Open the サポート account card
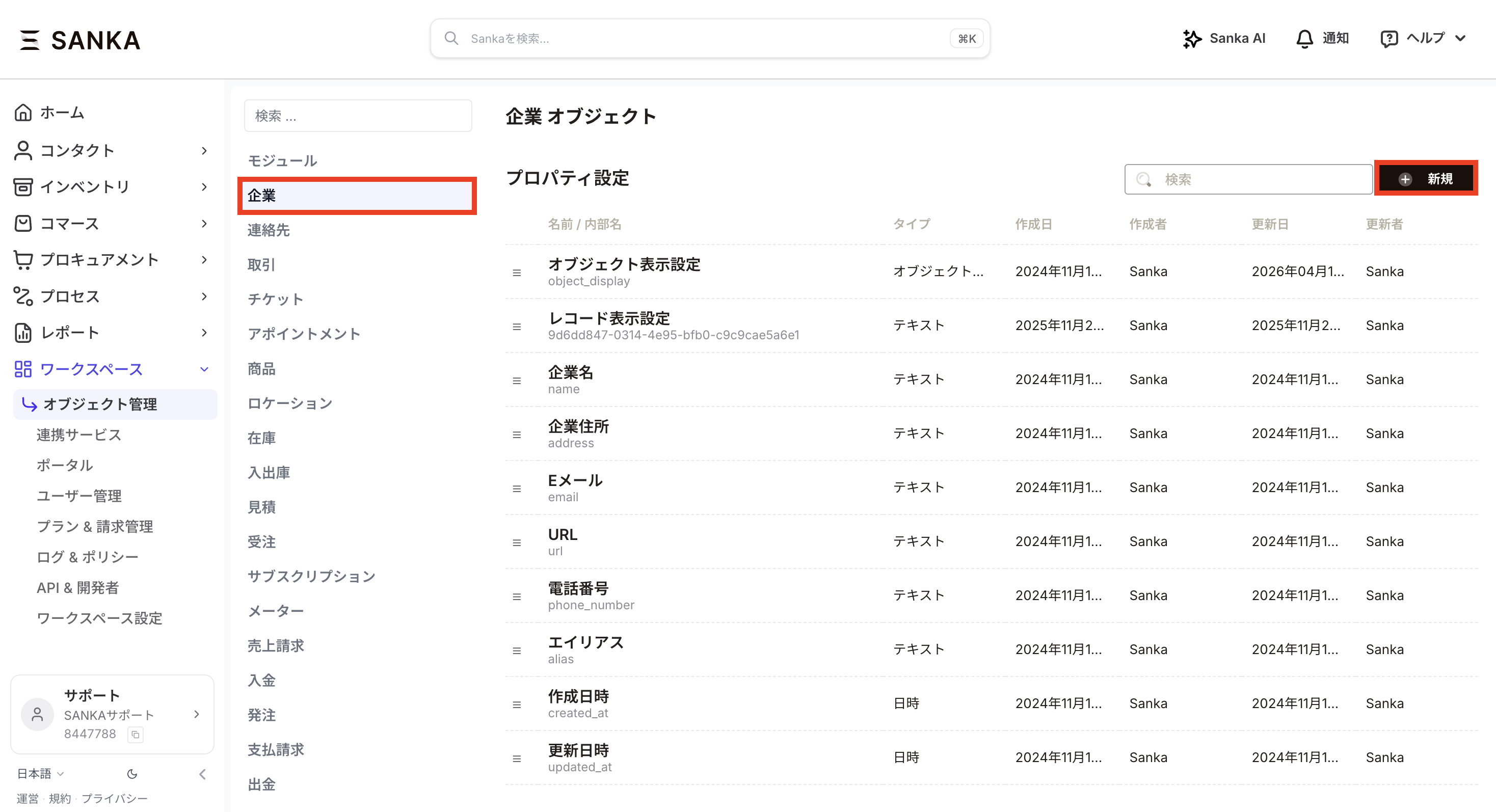The height and width of the screenshot is (812, 1496). click(112, 715)
